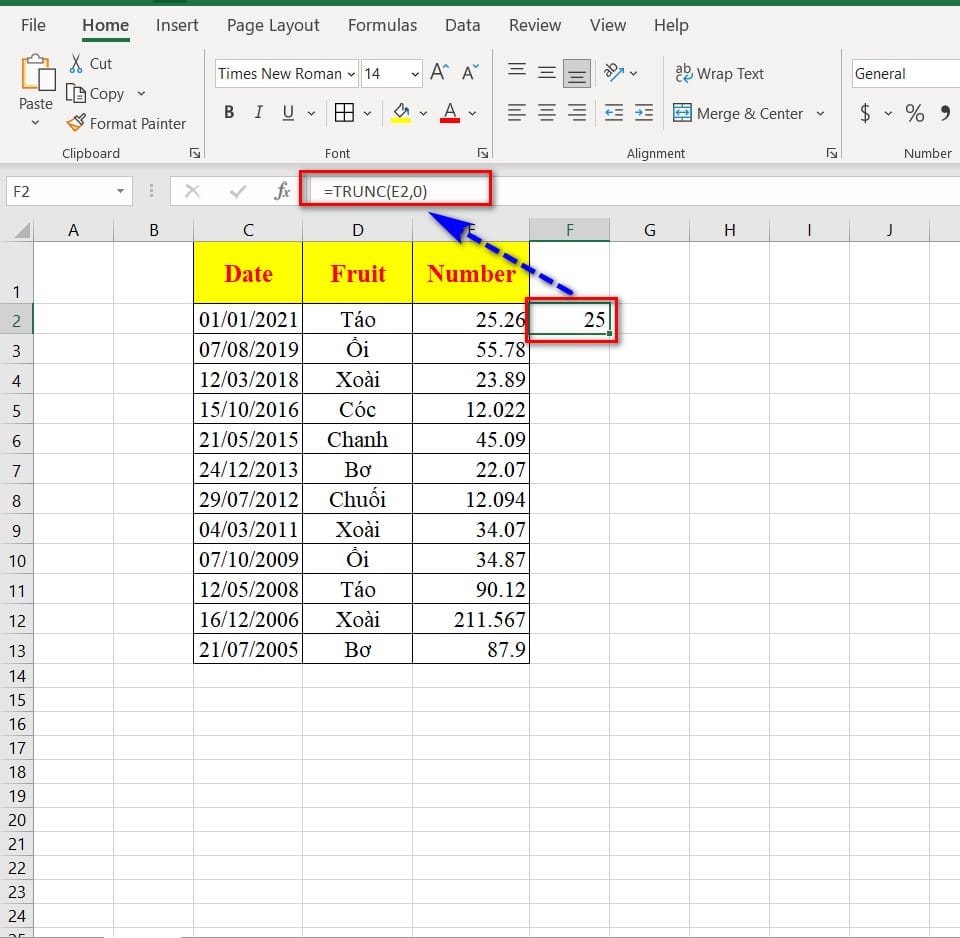Toggle Wrap Text

[719, 73]
